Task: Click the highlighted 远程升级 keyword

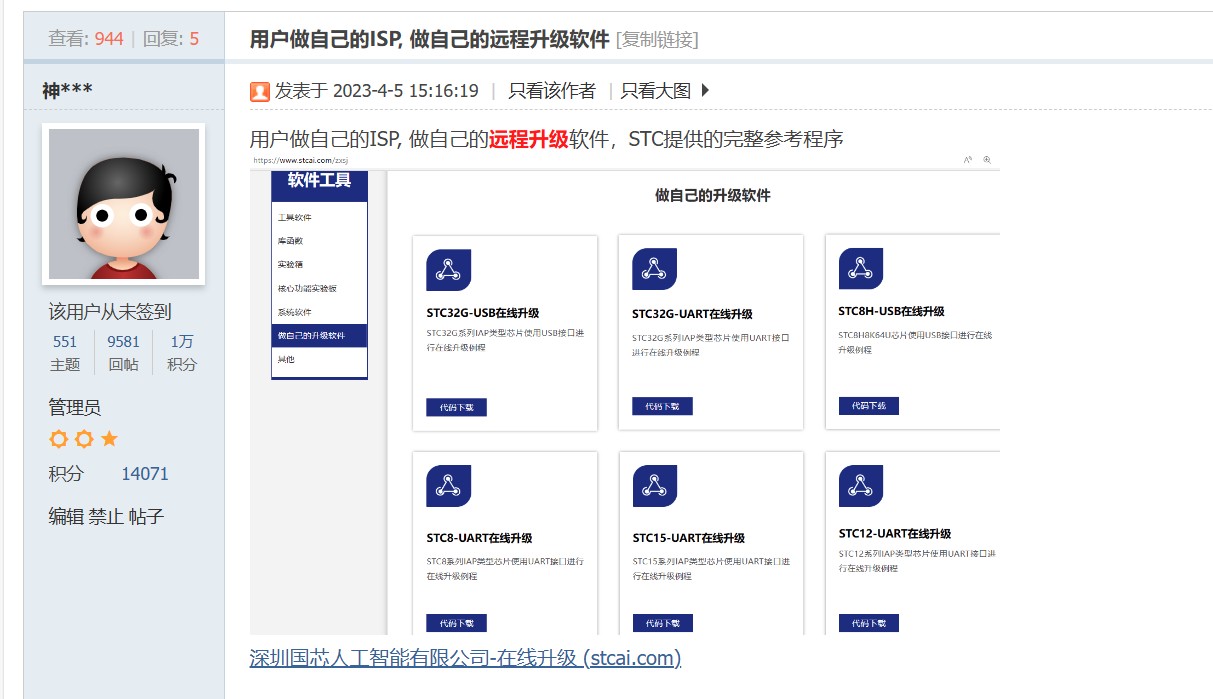Action: coord(528,139)
